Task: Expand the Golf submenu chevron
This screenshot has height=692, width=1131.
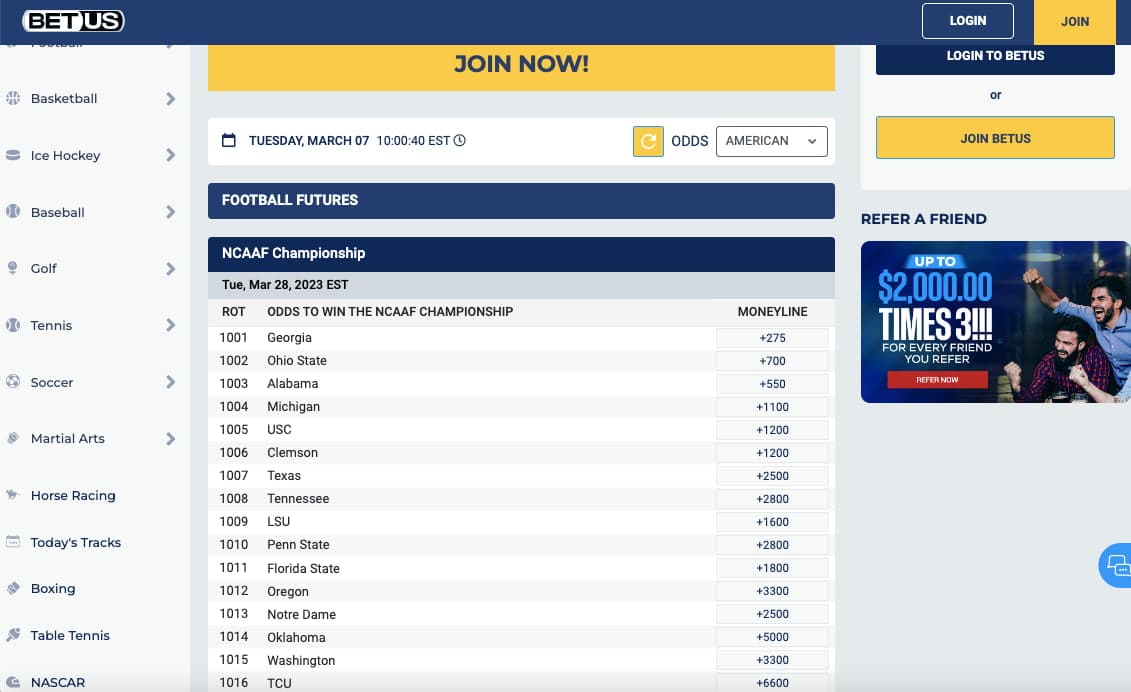Action: pyautogui.click(x=170, y=268)
